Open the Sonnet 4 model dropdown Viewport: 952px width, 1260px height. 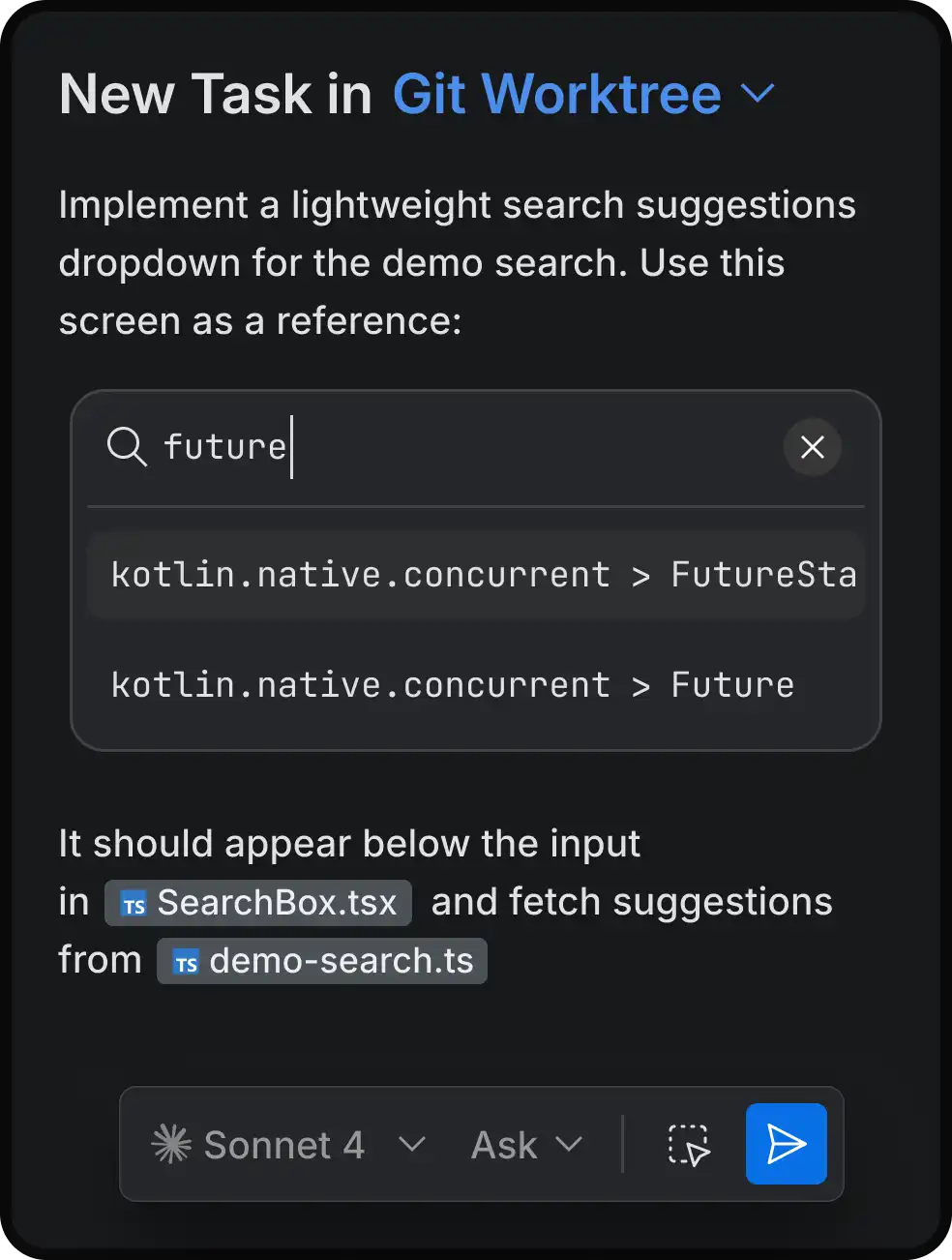283,1145
